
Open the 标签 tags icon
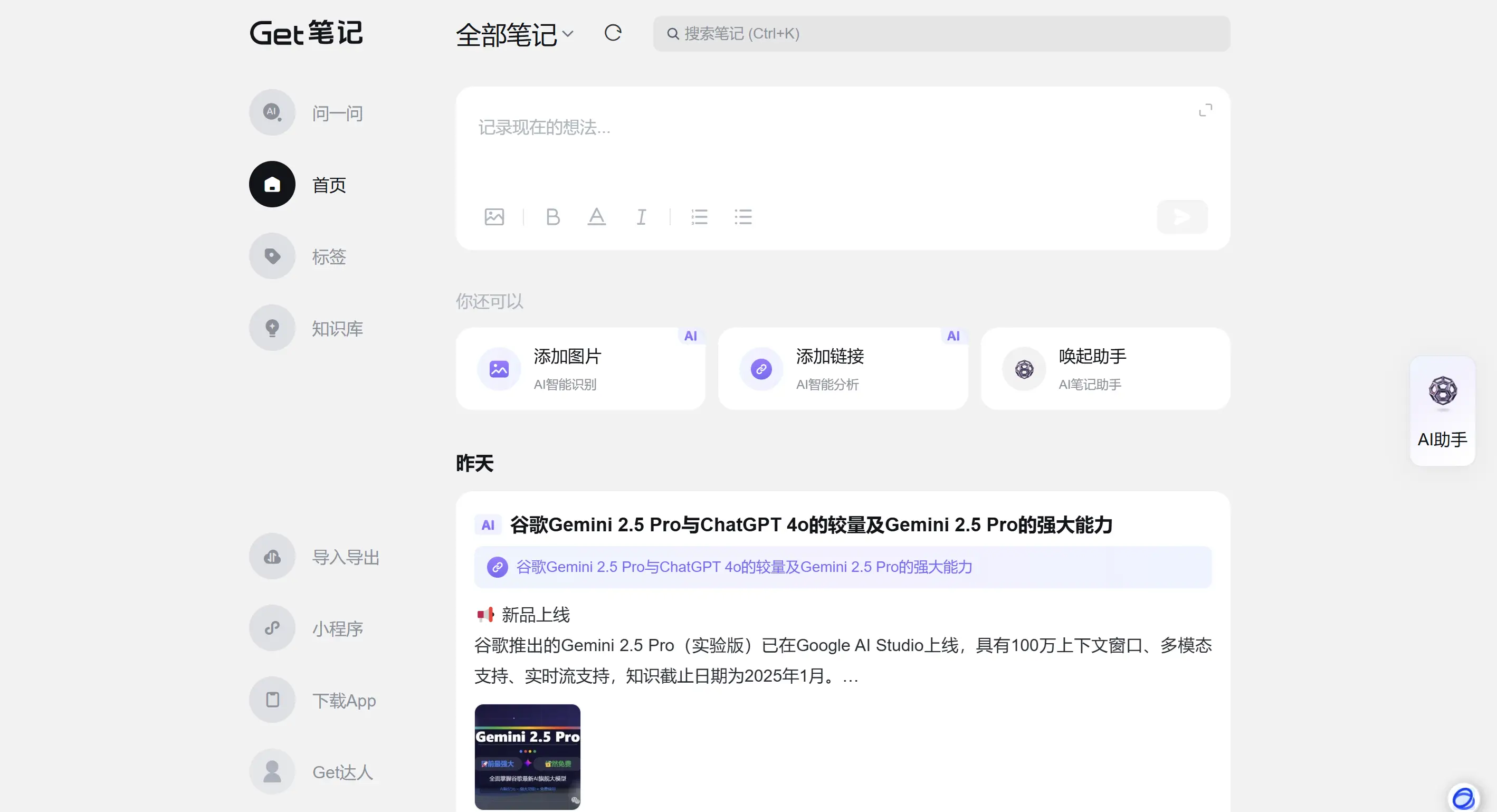click(x=272, y=256)
